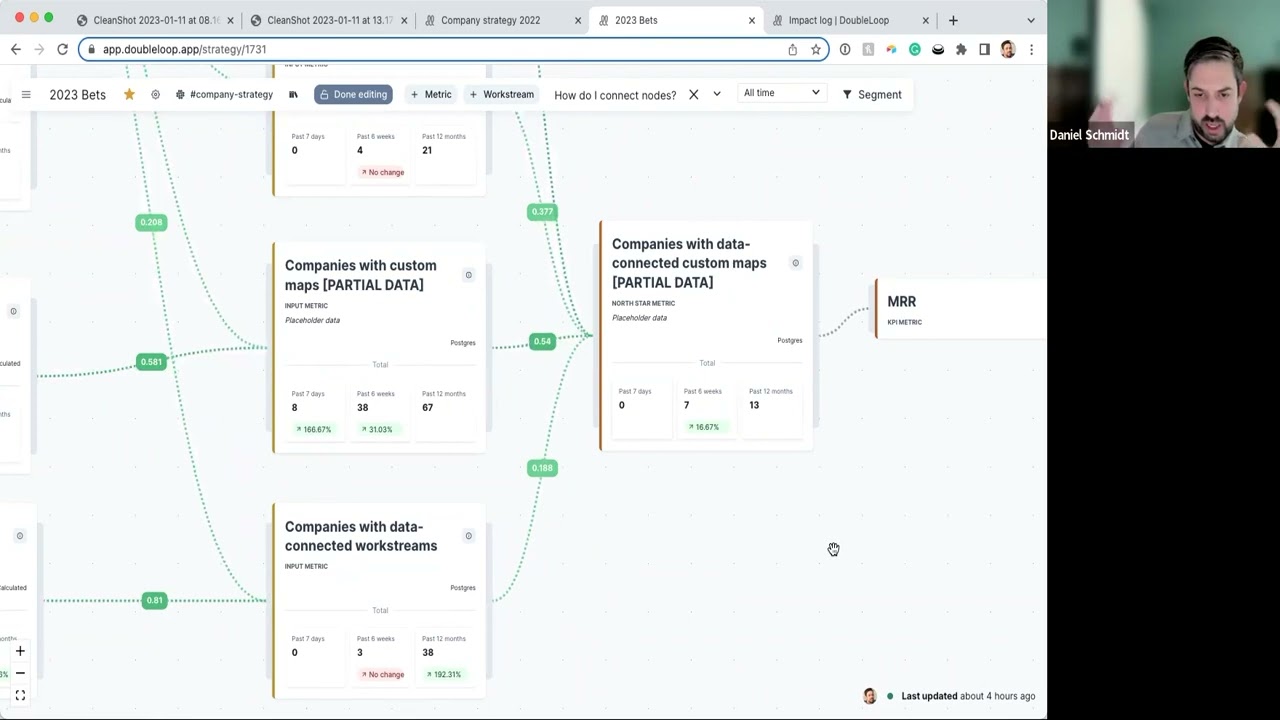
Task: Select the 0.208 correlation edge label
Action: (151, 222)
